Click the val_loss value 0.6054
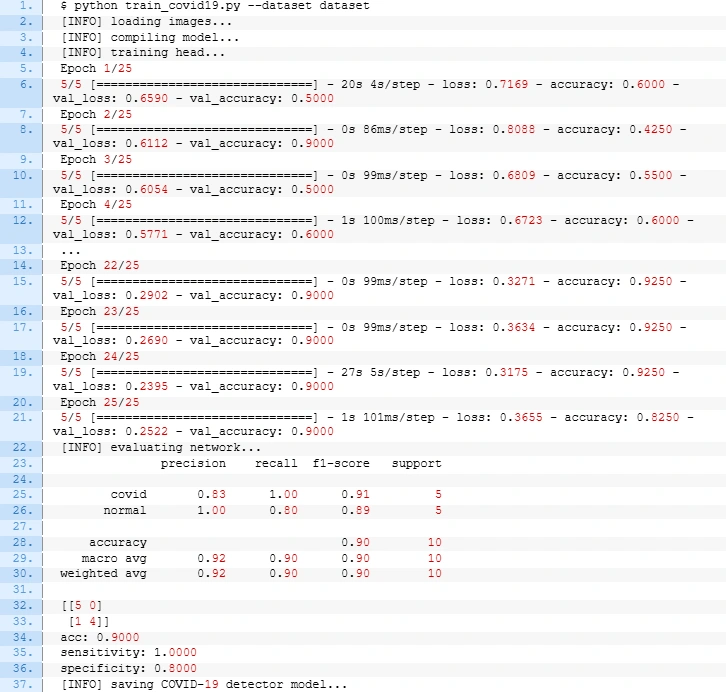Screen dimensions: 726x692 point(146,189)
